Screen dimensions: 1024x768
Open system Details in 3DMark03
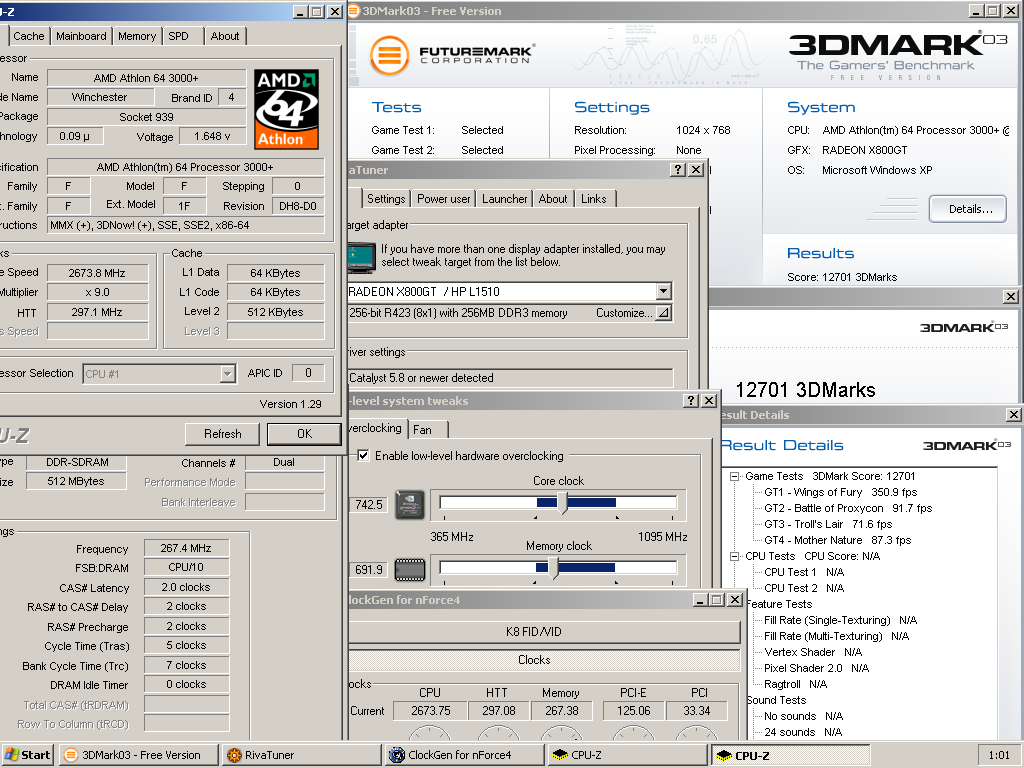tap(968, 209)
